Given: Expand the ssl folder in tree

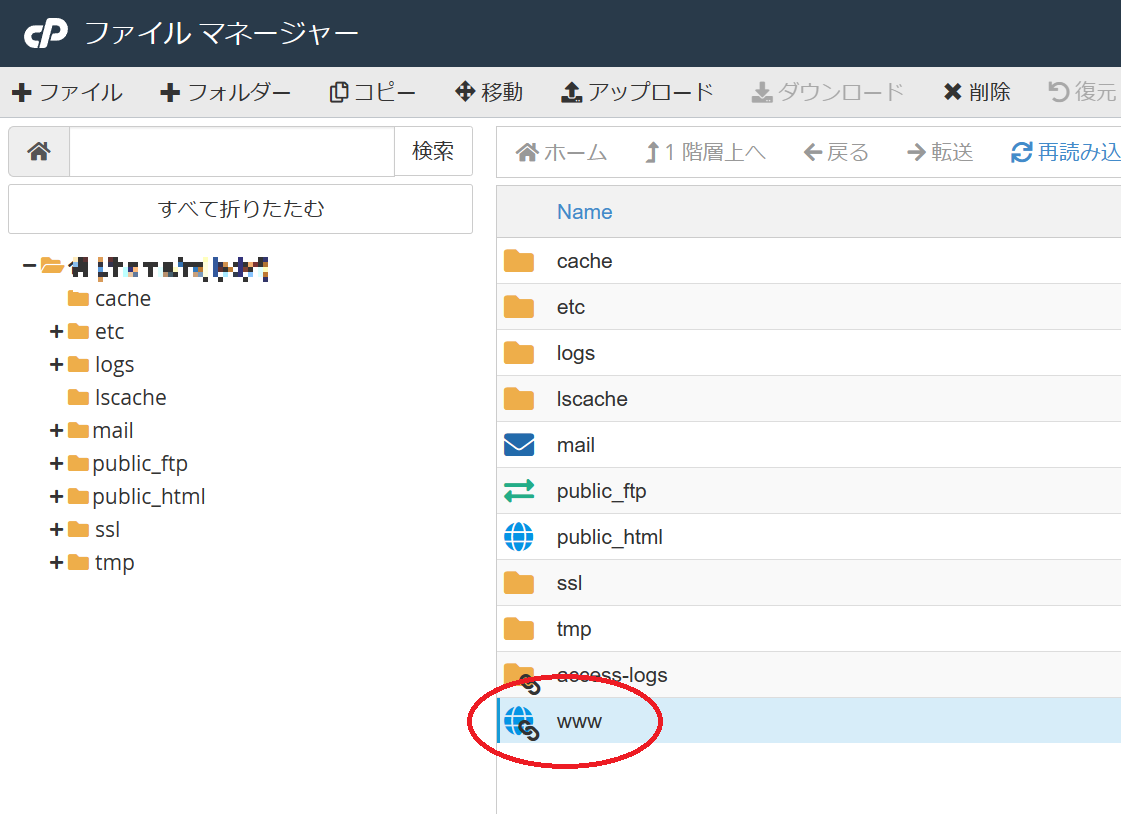Looking at the screenshot, I should coord(56,530).
